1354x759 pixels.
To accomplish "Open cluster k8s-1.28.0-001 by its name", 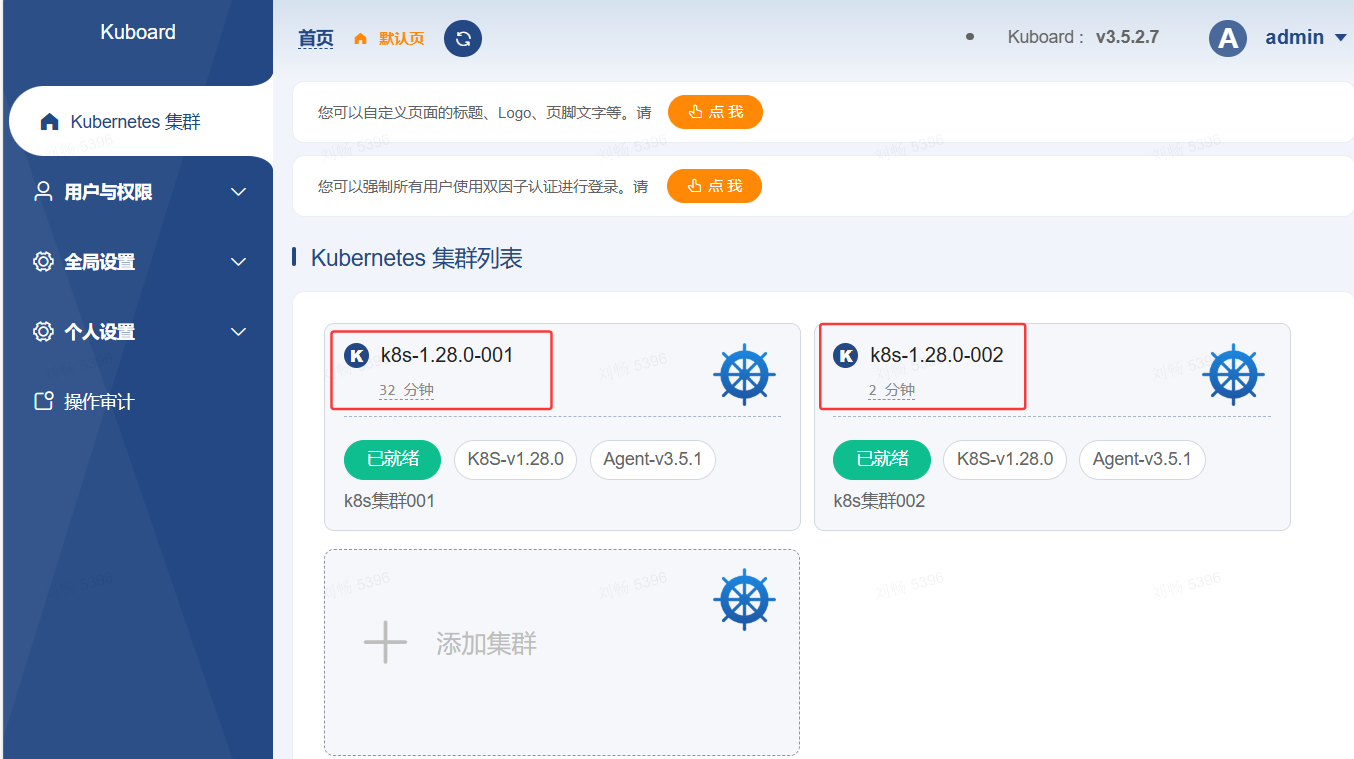I will tap(447, 355).
